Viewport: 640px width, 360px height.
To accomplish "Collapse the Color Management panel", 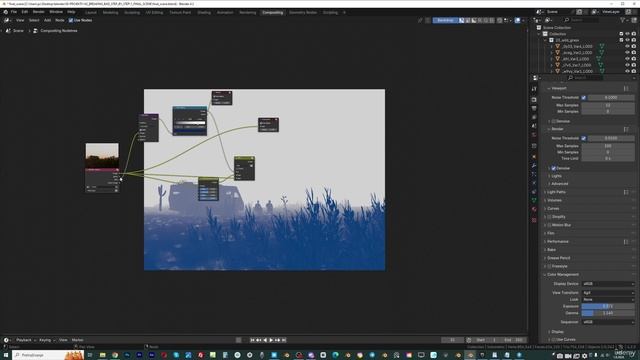I will point(563,275).
